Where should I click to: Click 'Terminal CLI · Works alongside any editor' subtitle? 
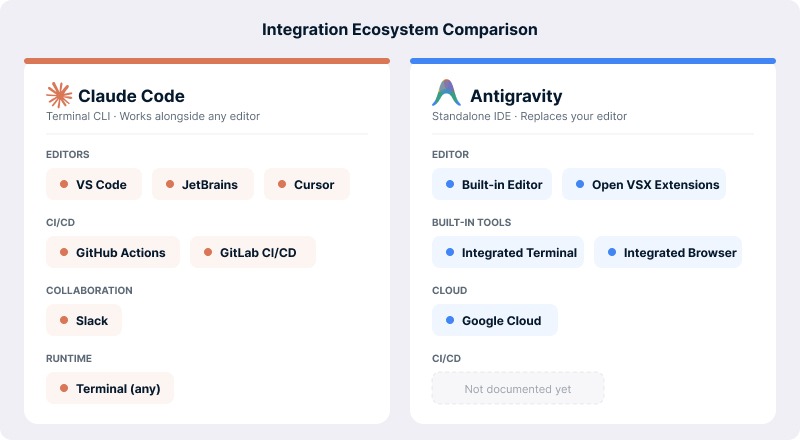[153, 116]
